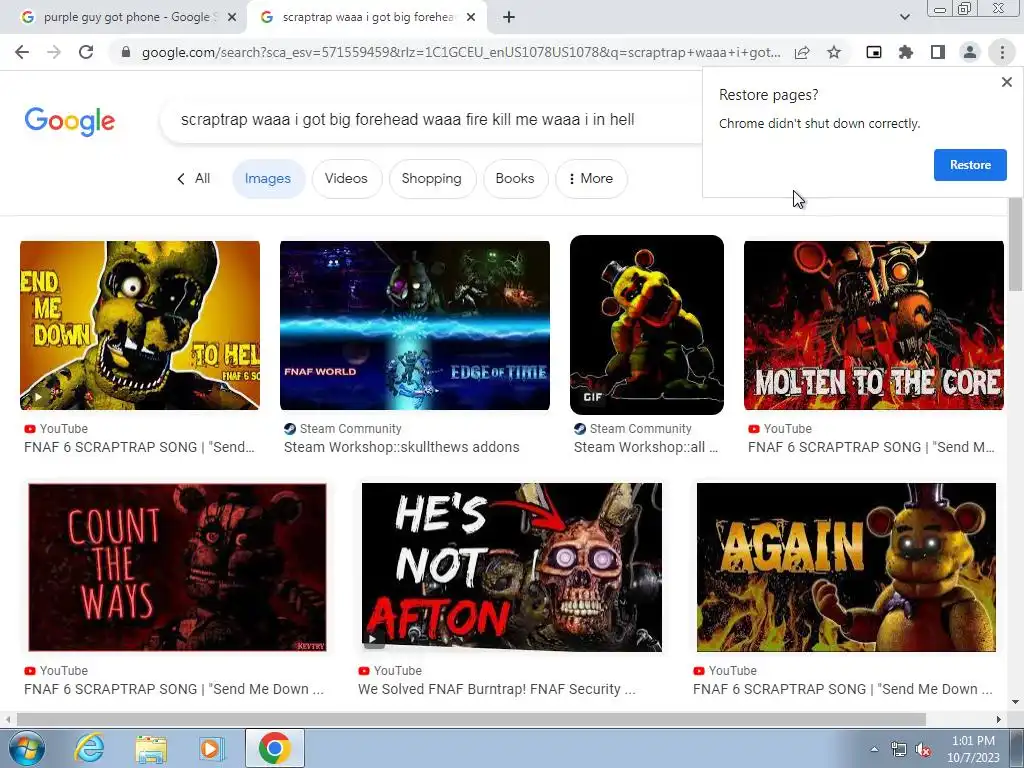Share this page using share icon
Viewport: 1024px width, 768px height.
[x=802, y=52]
